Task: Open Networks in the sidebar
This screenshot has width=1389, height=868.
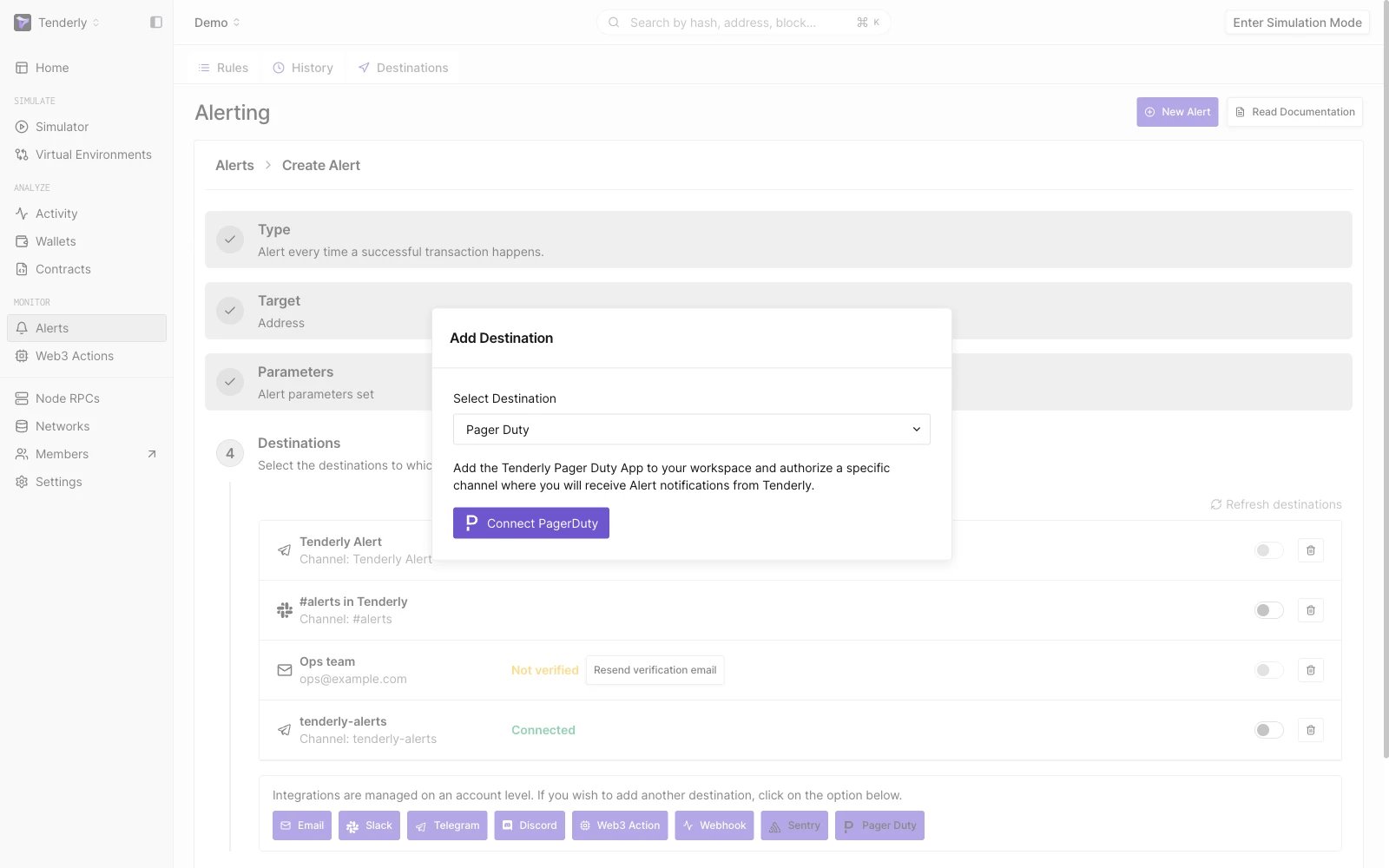Action: pyautogui.click(x=87, y=426)
